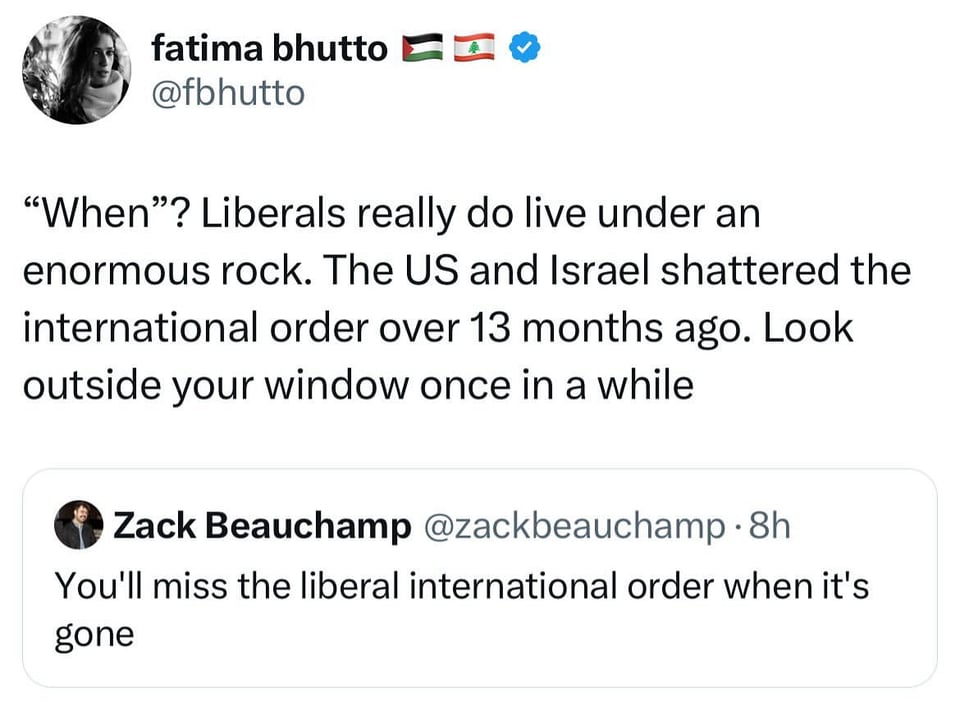Screen dimensions: 960x716
Task: Click the Palestinian flag emoji
Action: coord(422,47)
